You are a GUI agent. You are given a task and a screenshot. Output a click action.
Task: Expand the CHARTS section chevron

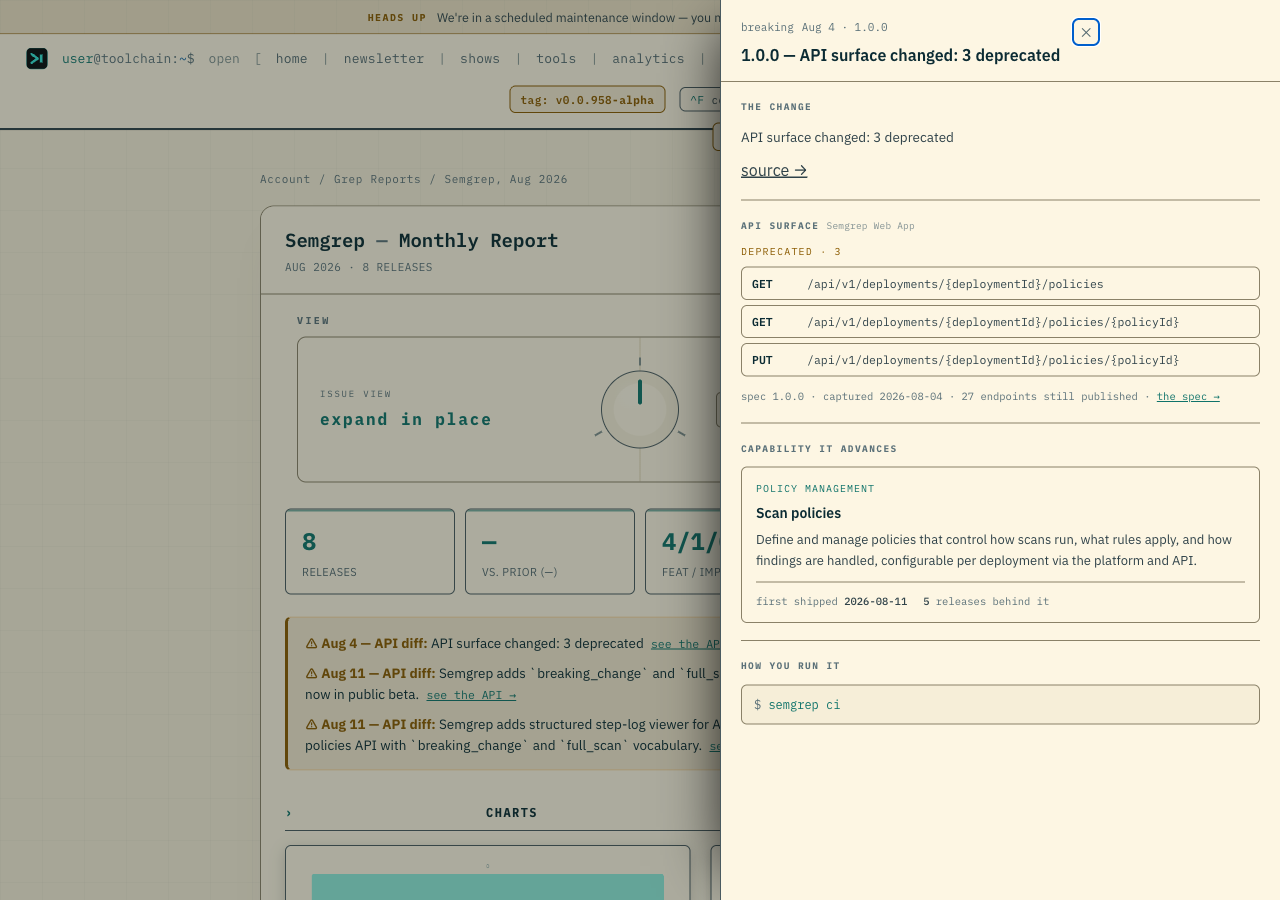(x=289, y=812)
